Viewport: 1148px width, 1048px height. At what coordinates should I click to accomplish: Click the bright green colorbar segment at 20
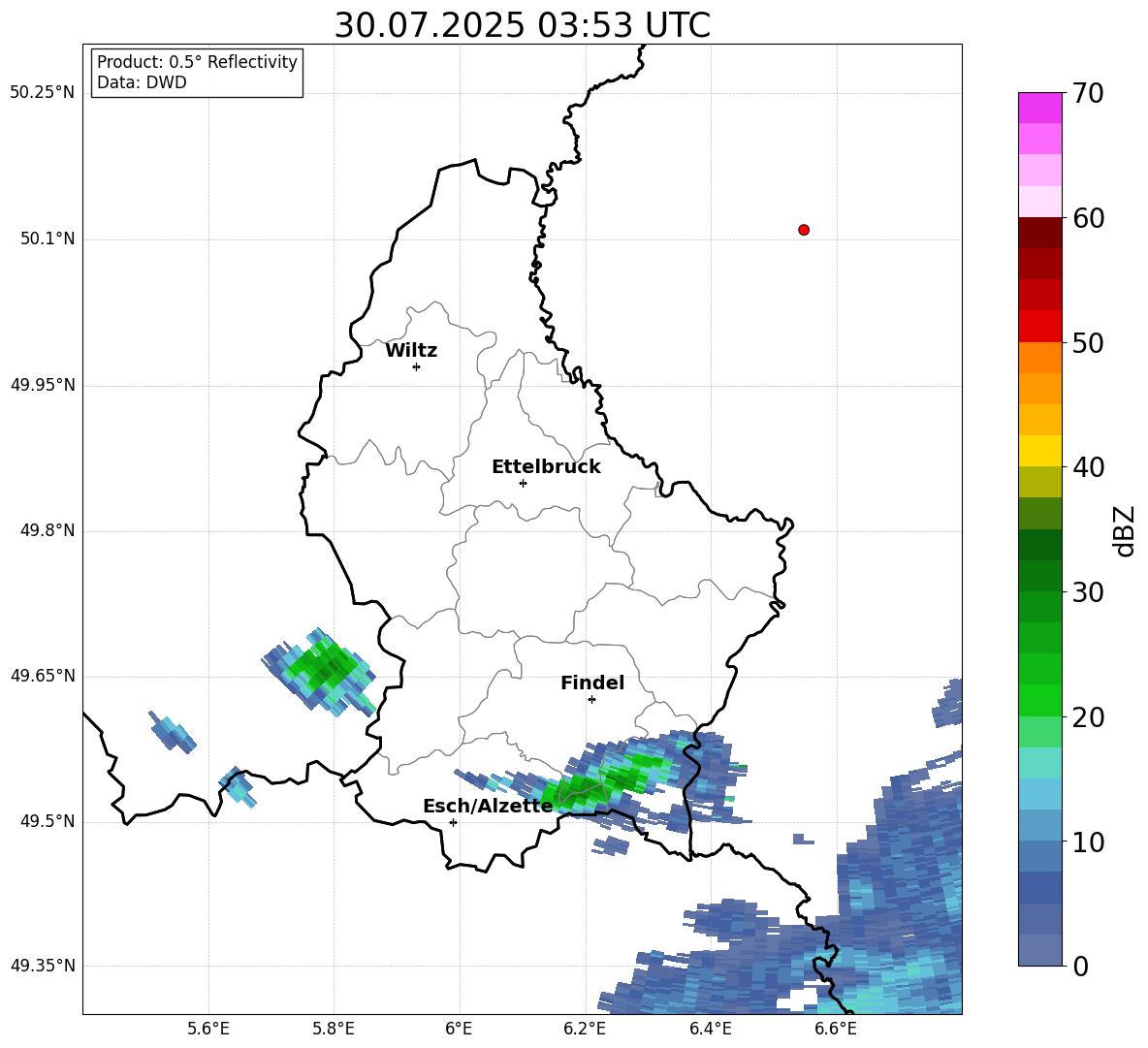(1039, 700)
